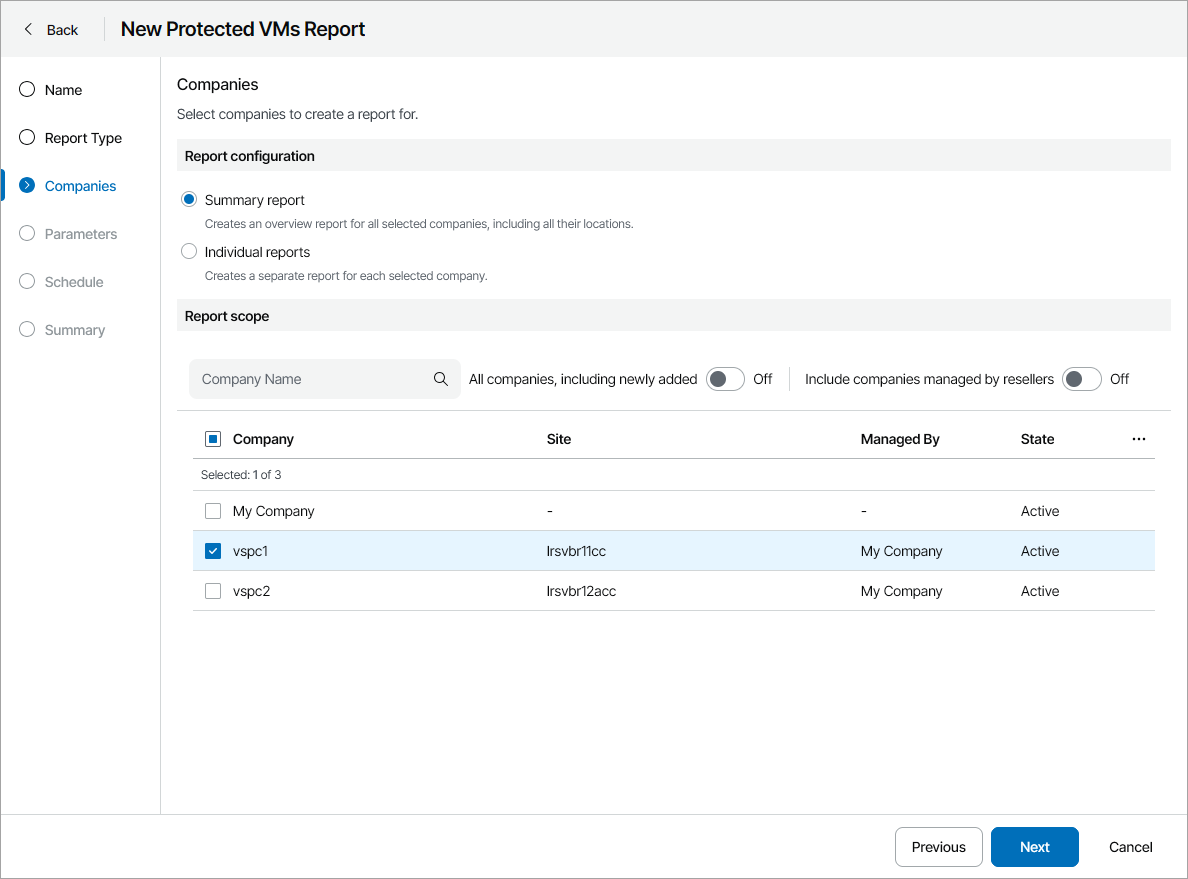Toggle the select-all Company header checkbox
The width and height of the screenshot is (1188, 879).
213,439
